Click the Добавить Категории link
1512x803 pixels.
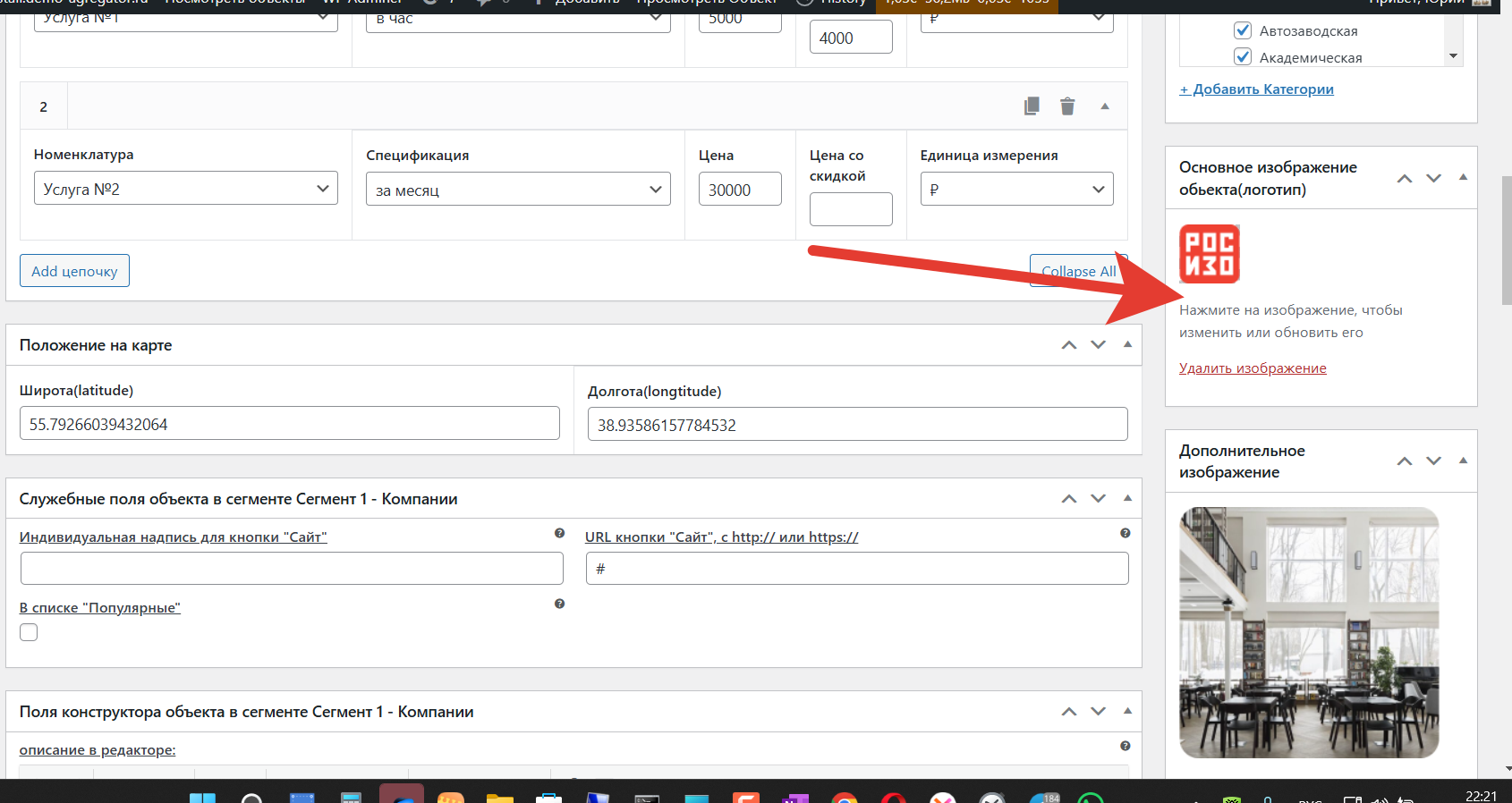click(1256, 89)
